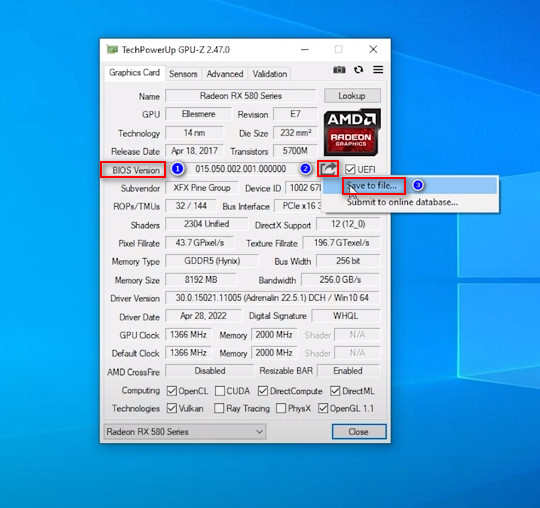The image size is (540, 508).
Task: Click the Pixel Fillrate value 43.7 GPixel/s
Action: point(200,243)
